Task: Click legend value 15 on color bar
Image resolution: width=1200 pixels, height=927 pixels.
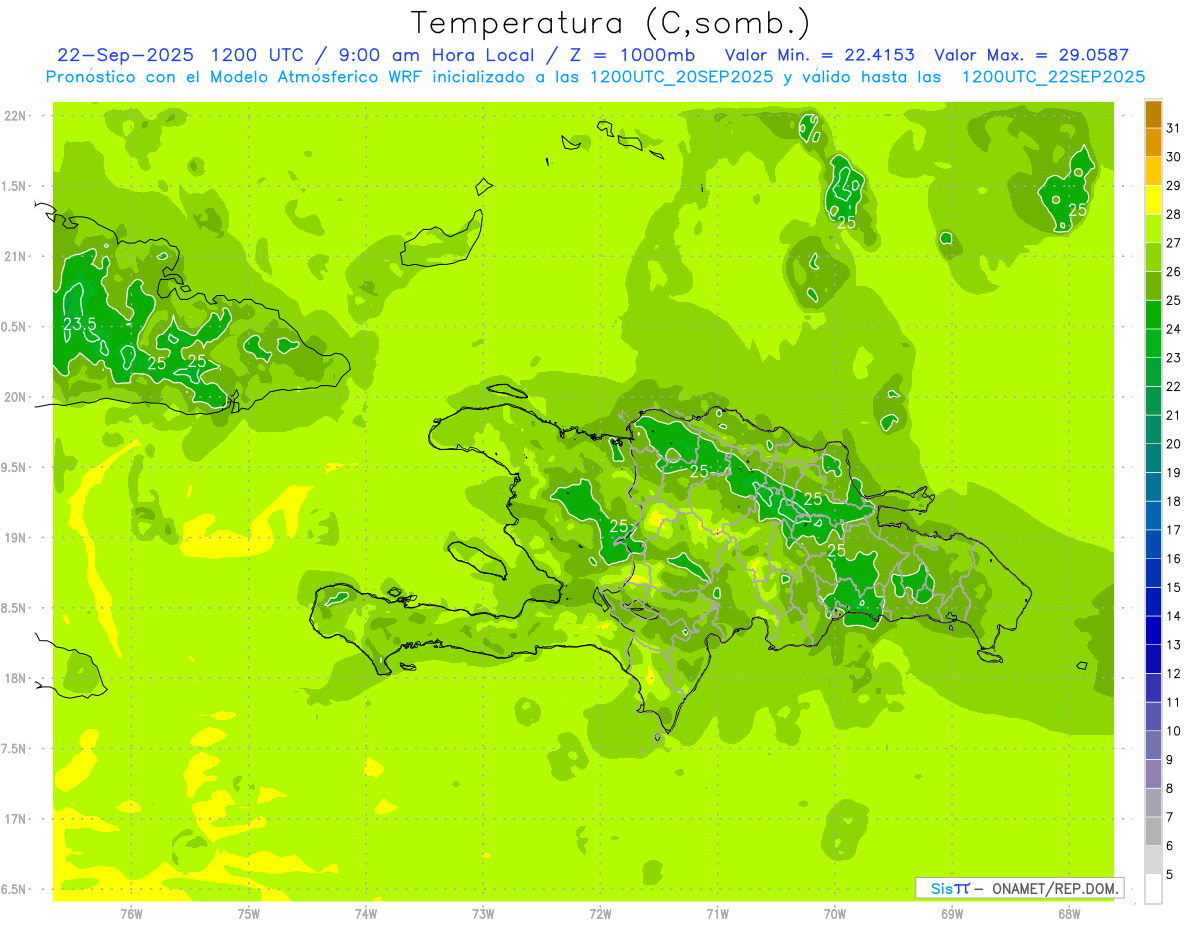Action: click(x=1173, y=587)
